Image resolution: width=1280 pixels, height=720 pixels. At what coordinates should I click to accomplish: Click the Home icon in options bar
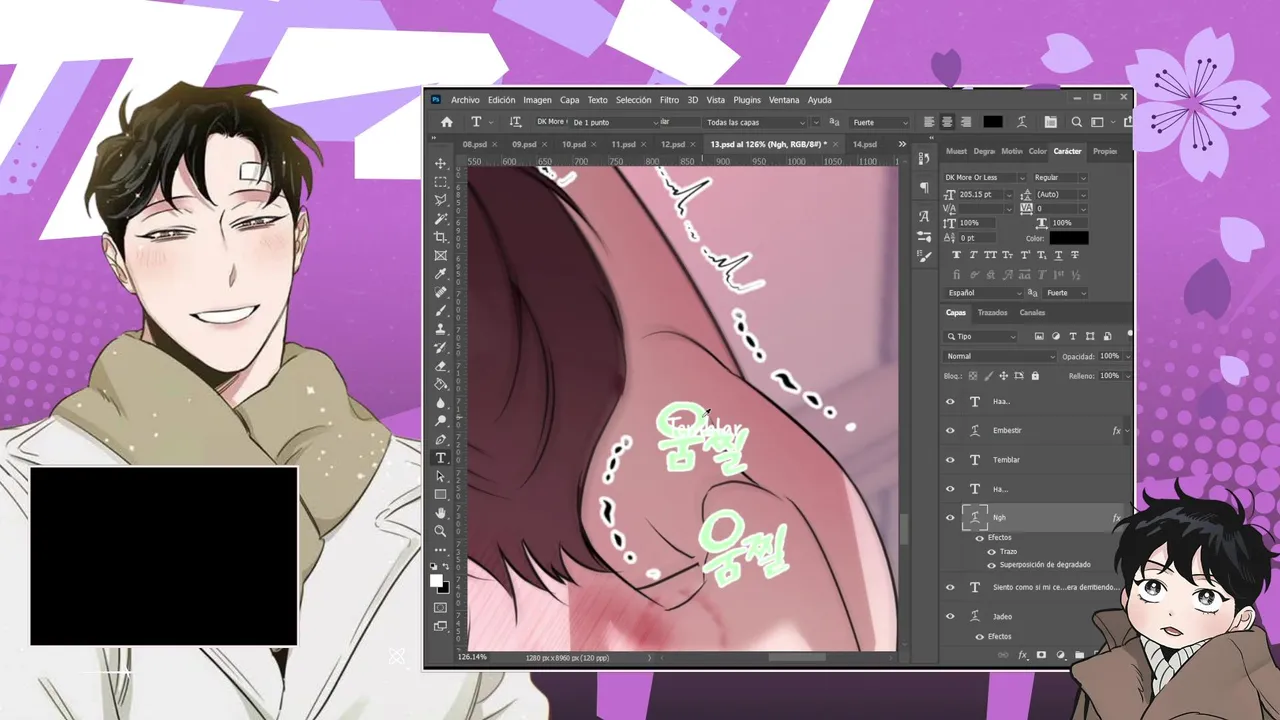(447, 122)
